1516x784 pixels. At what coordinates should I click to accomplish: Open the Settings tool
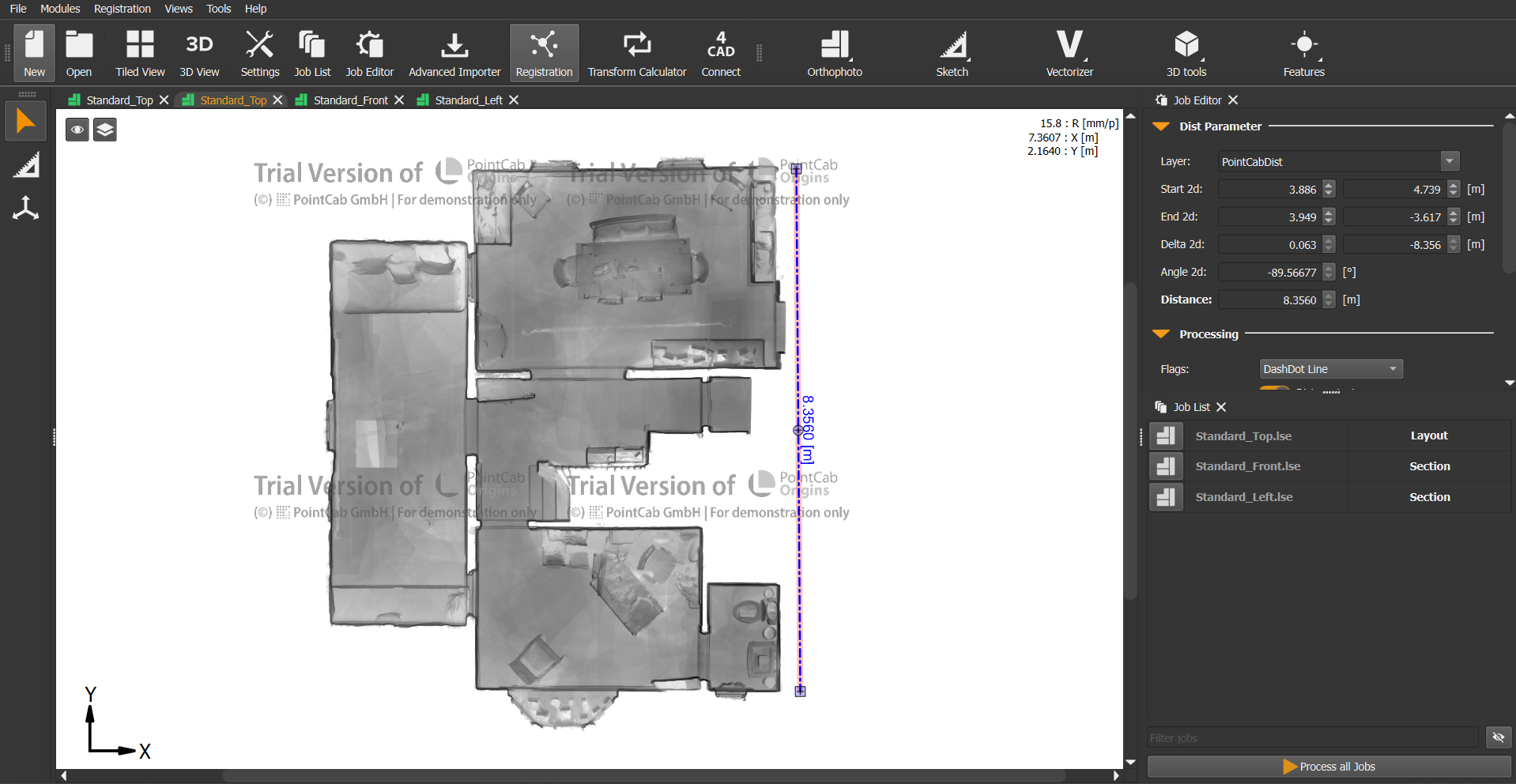260,52
